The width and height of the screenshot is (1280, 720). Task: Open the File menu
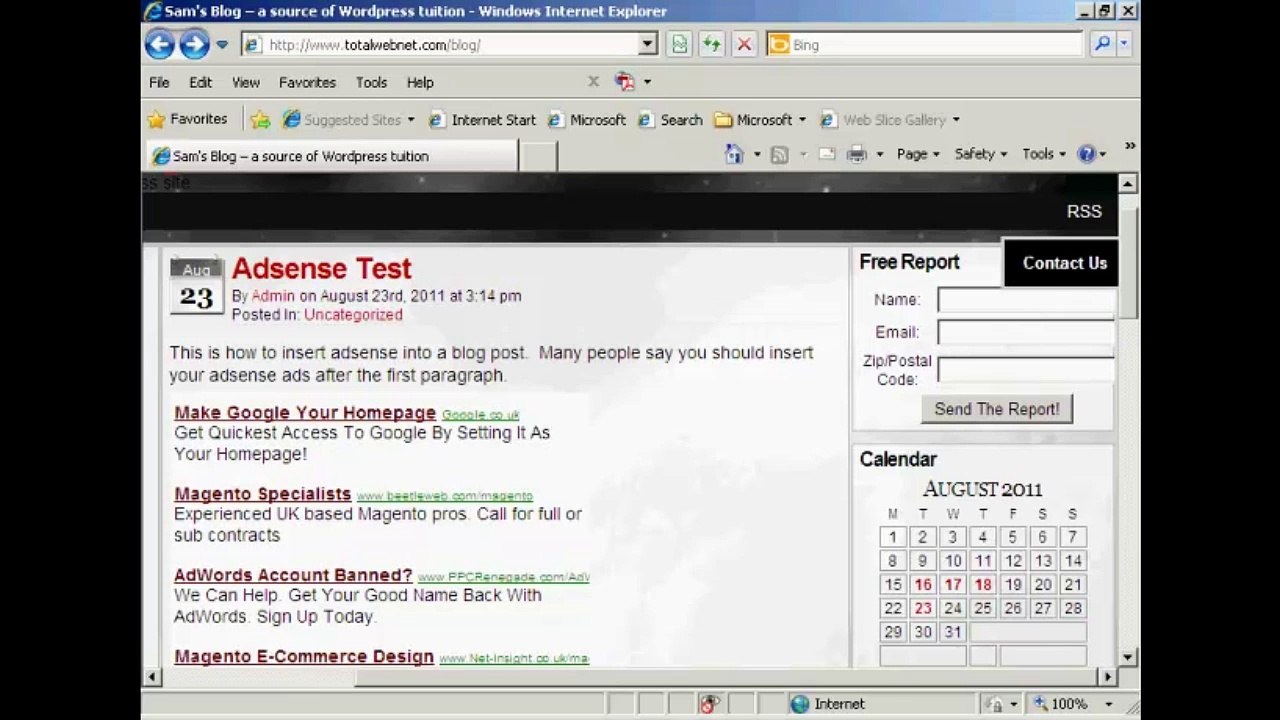click(159, 82)
